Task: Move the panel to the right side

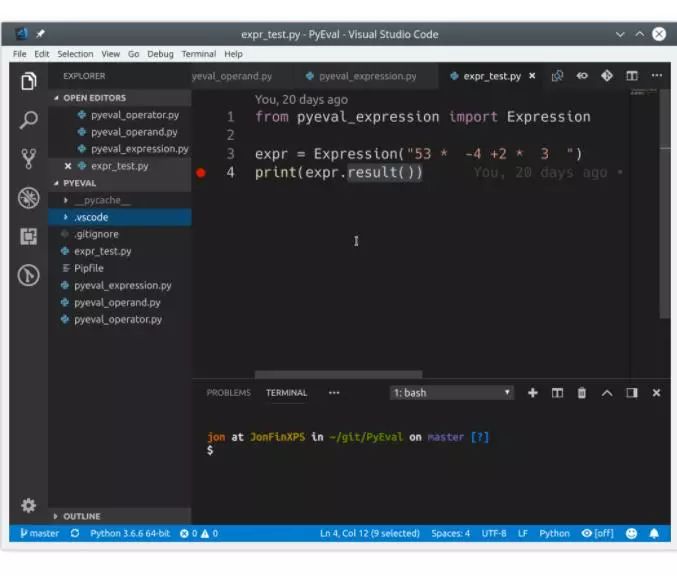Action: pyautogui.click(x=632, y=393)
